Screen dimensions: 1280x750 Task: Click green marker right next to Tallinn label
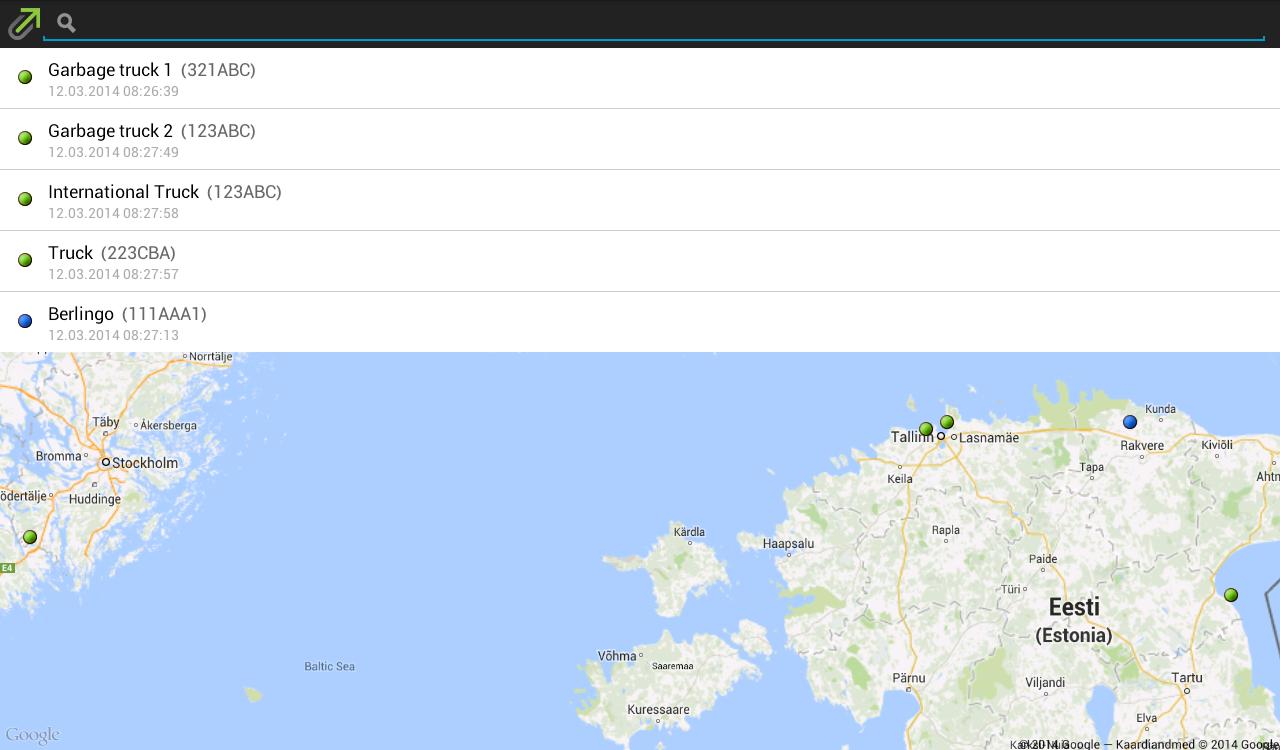(926, 429)
